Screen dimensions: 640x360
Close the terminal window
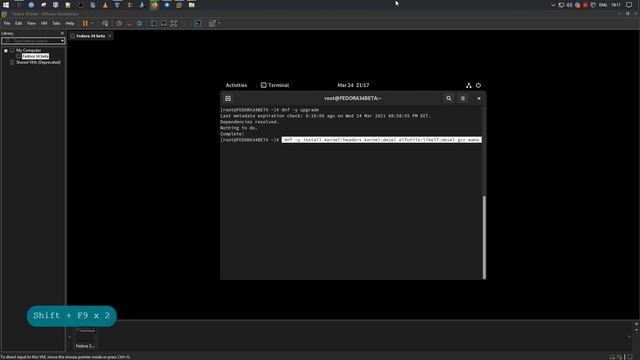479,98
